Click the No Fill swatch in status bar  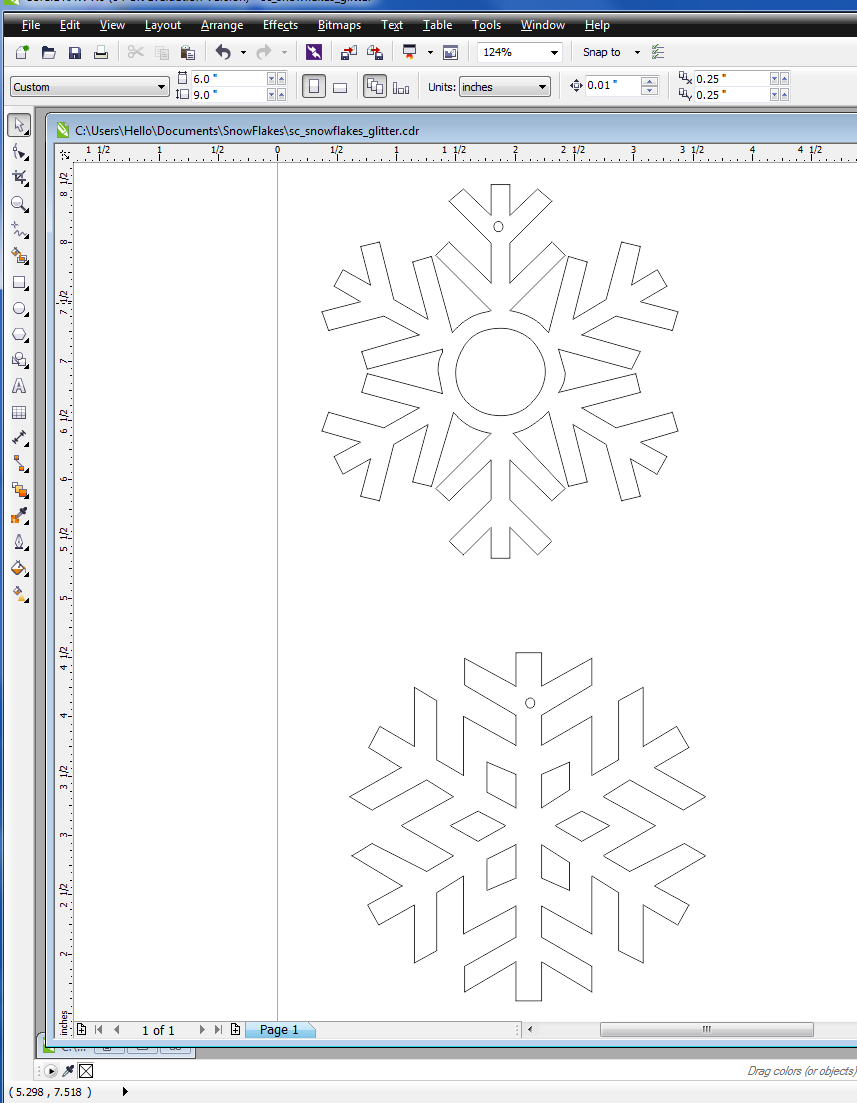[x=86, y=1070]
